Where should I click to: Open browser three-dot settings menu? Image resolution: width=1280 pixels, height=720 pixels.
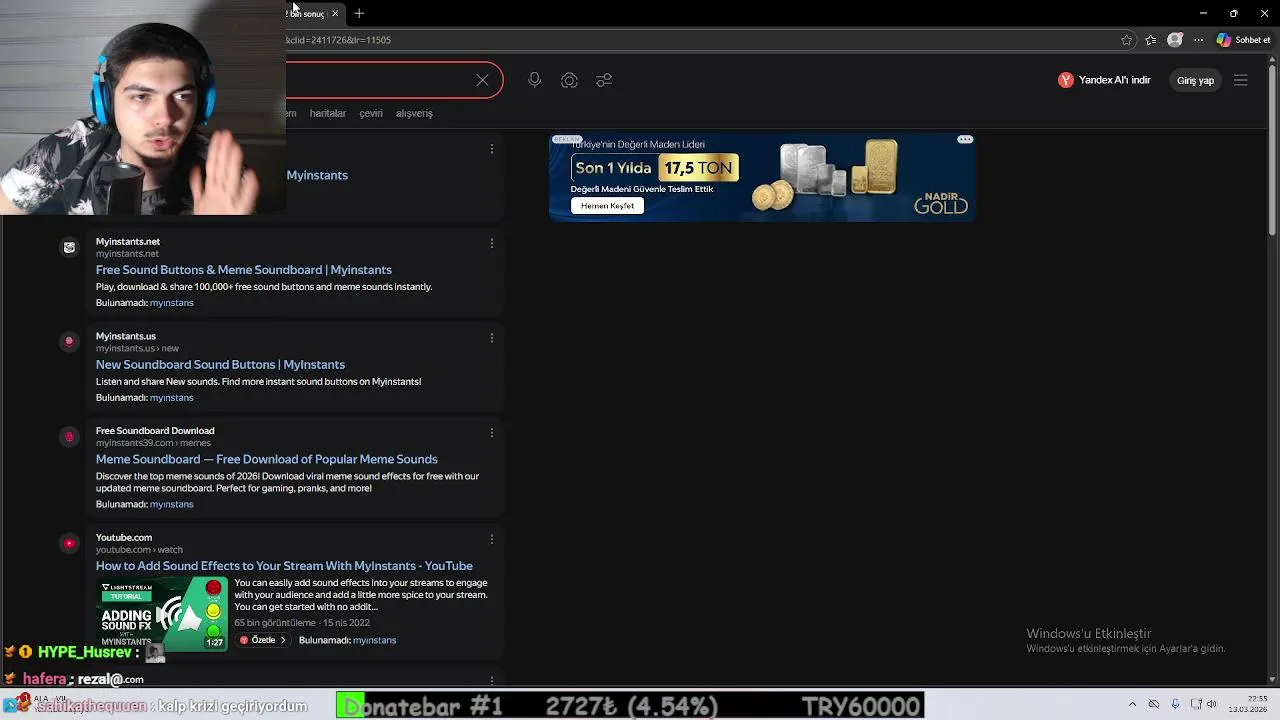(x=1199, y=40)
